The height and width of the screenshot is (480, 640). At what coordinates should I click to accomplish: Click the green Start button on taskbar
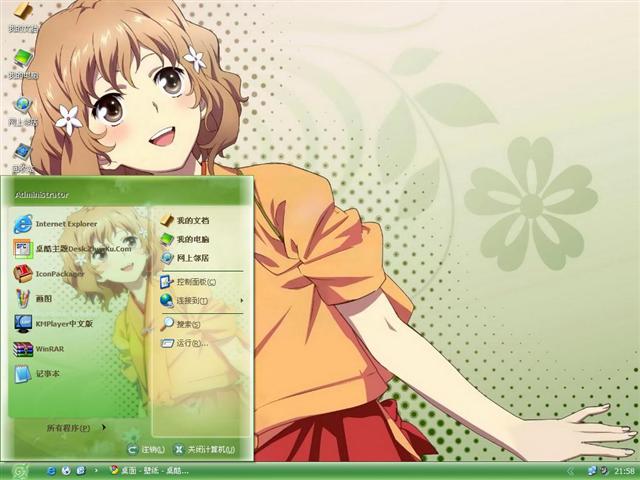[x=19, y=471]
